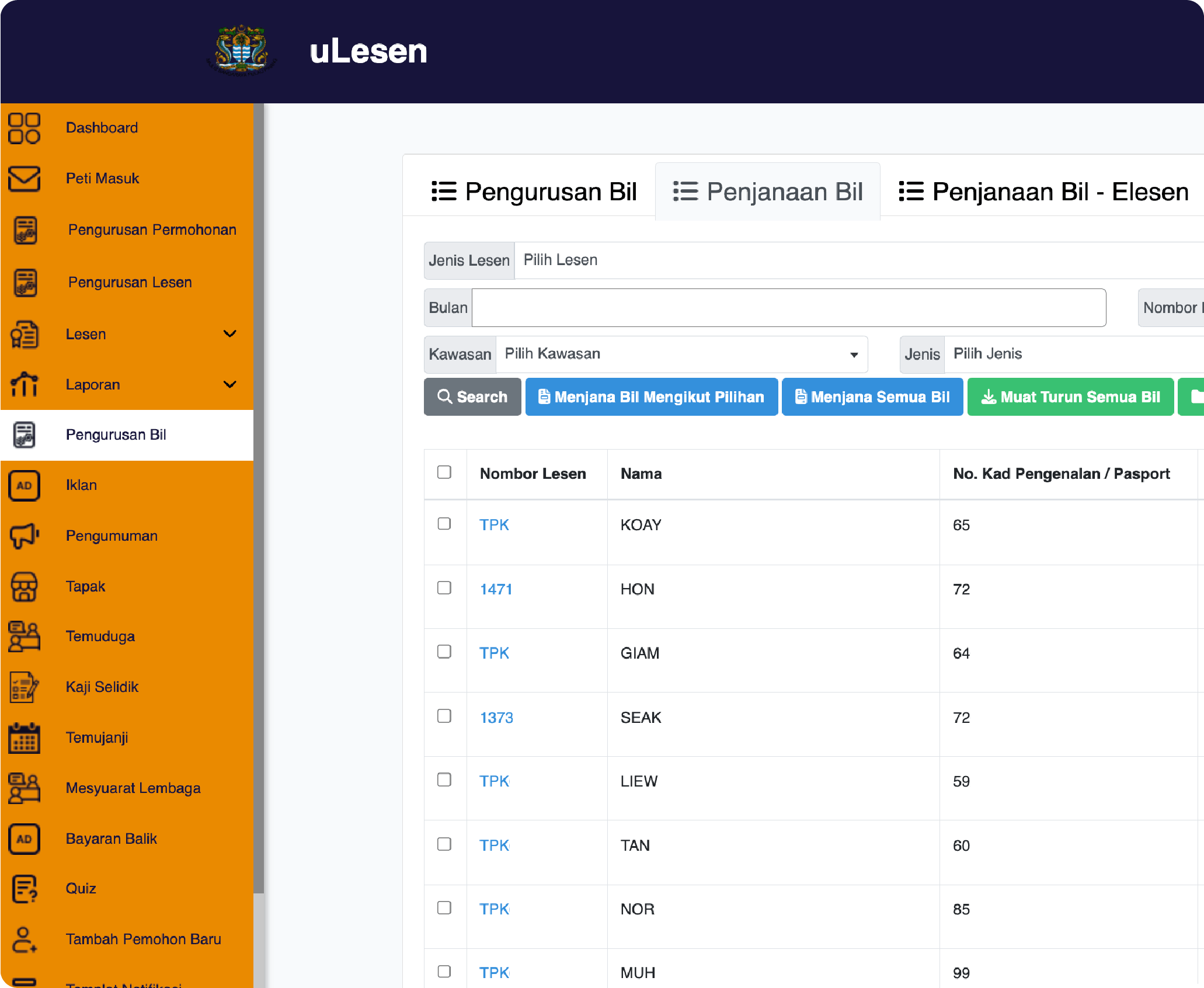Click the Peti Masuk envelope icon
The image size is (1204, 988).
tap(24, 179)
